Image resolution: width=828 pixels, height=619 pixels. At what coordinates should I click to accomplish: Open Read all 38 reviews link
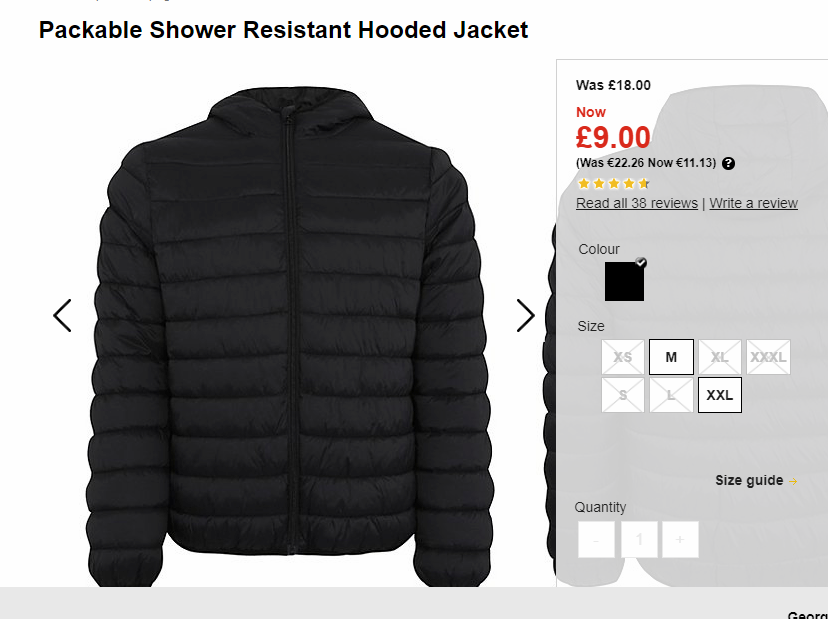637,203
